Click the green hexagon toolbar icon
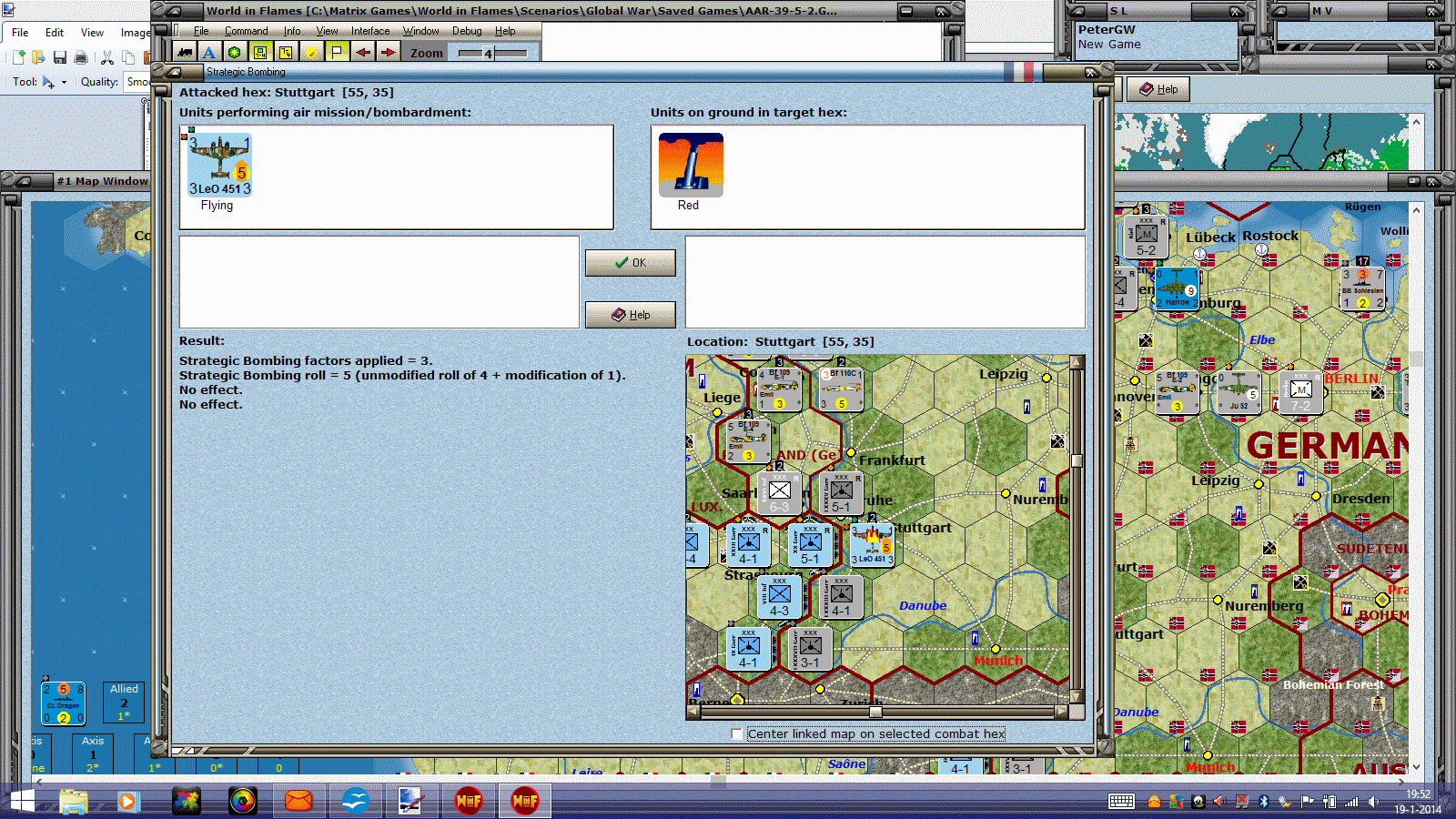Viewport: 1456px width, 819px height. [x=235, y=53]
